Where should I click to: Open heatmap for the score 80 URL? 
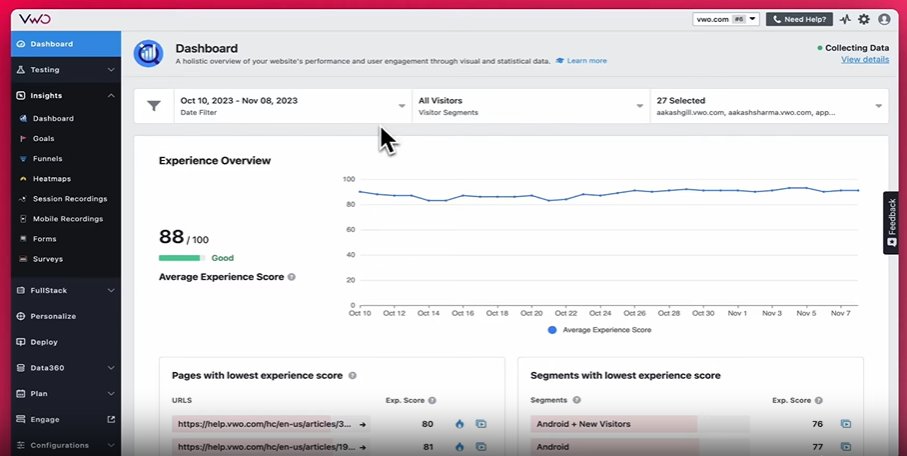(x=459, y=424)
